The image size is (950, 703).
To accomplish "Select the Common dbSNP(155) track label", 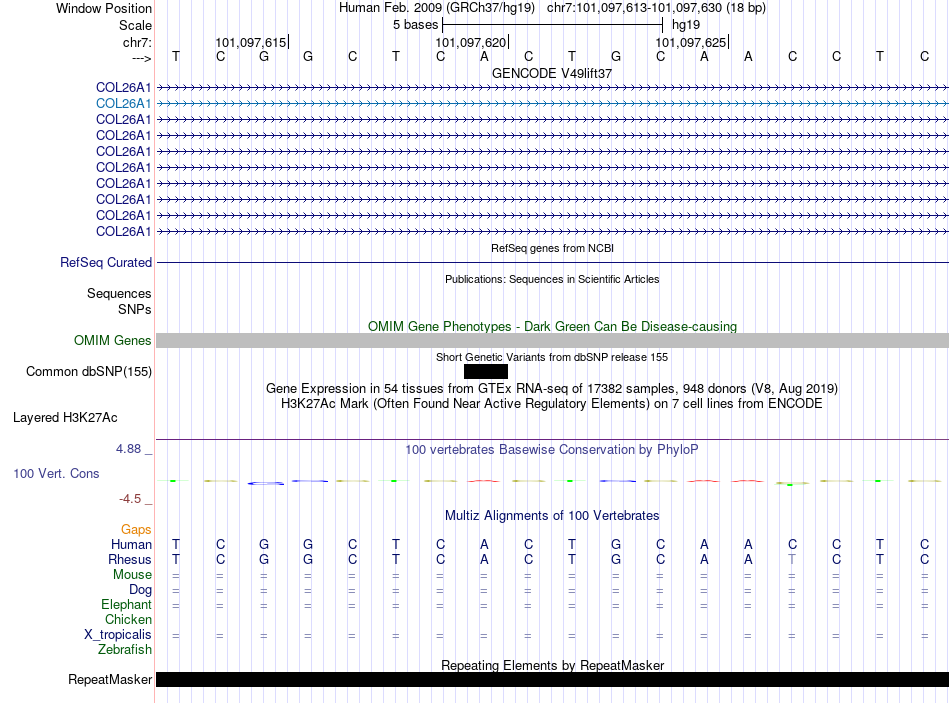I will (88, 371).
